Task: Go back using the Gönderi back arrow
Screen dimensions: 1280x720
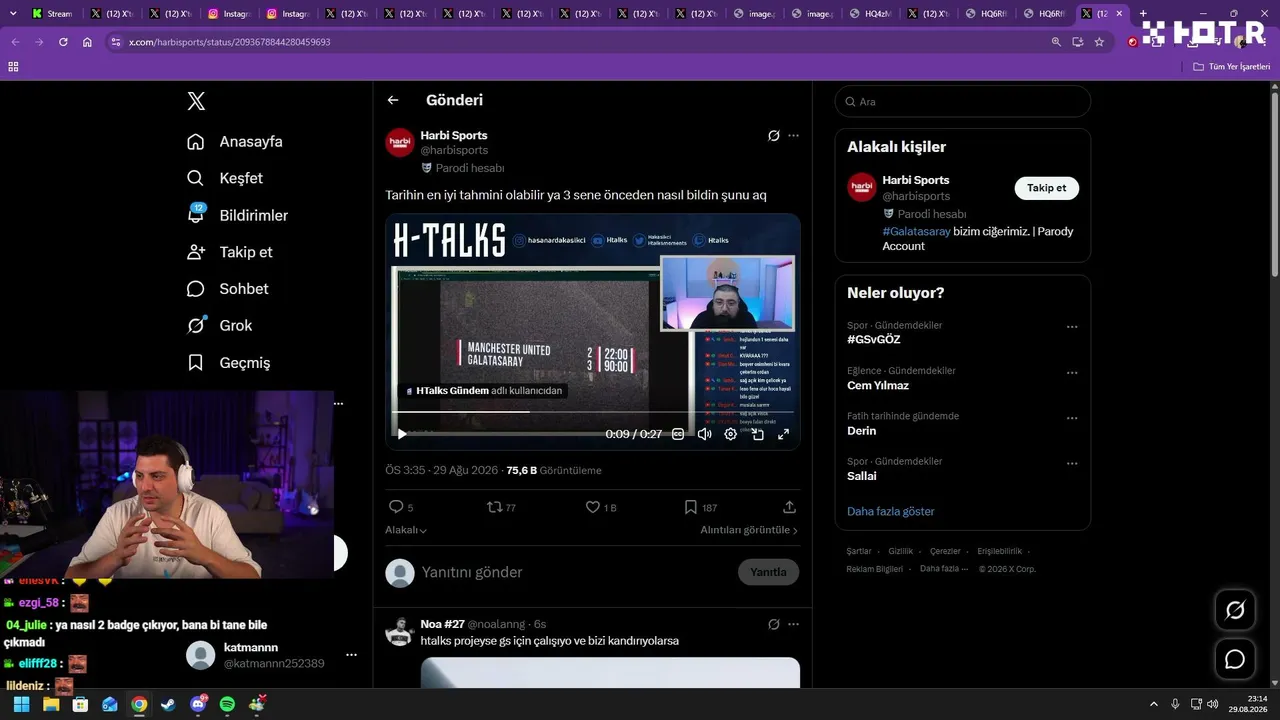Action: point(393,100)
